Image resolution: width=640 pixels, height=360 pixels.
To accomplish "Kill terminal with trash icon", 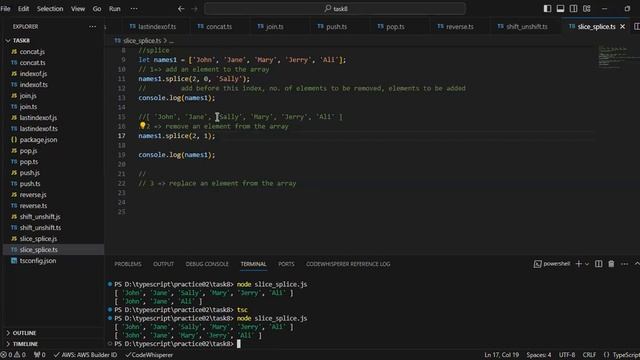I will pos(611,264).
